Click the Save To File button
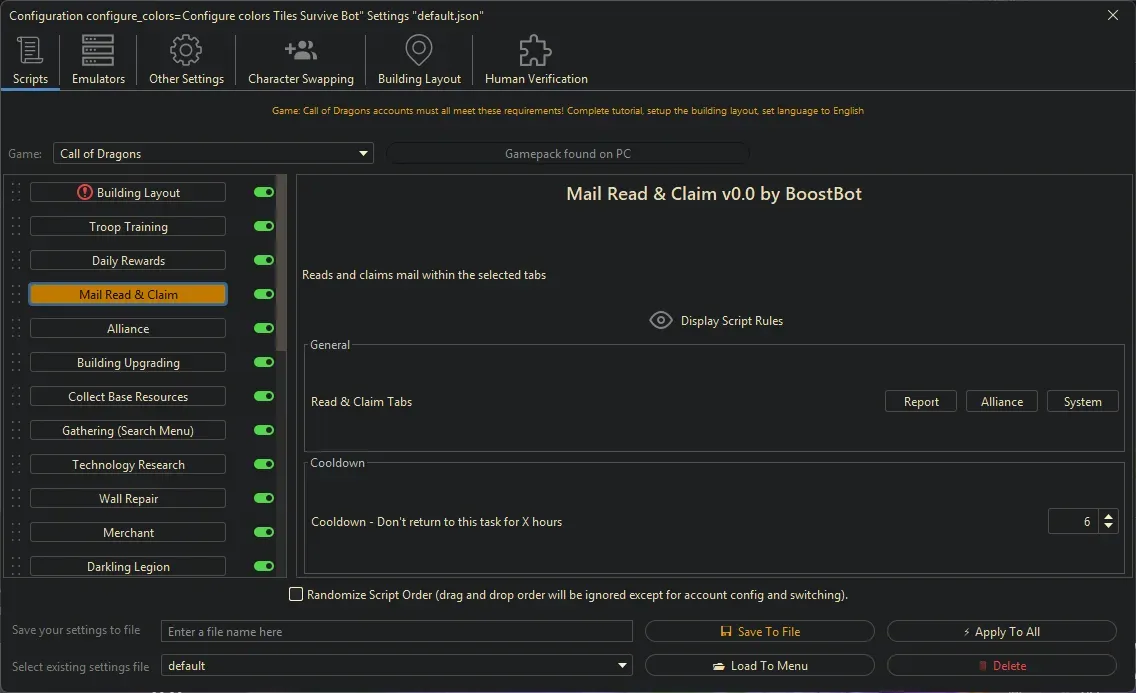 (x=759, y=631)
